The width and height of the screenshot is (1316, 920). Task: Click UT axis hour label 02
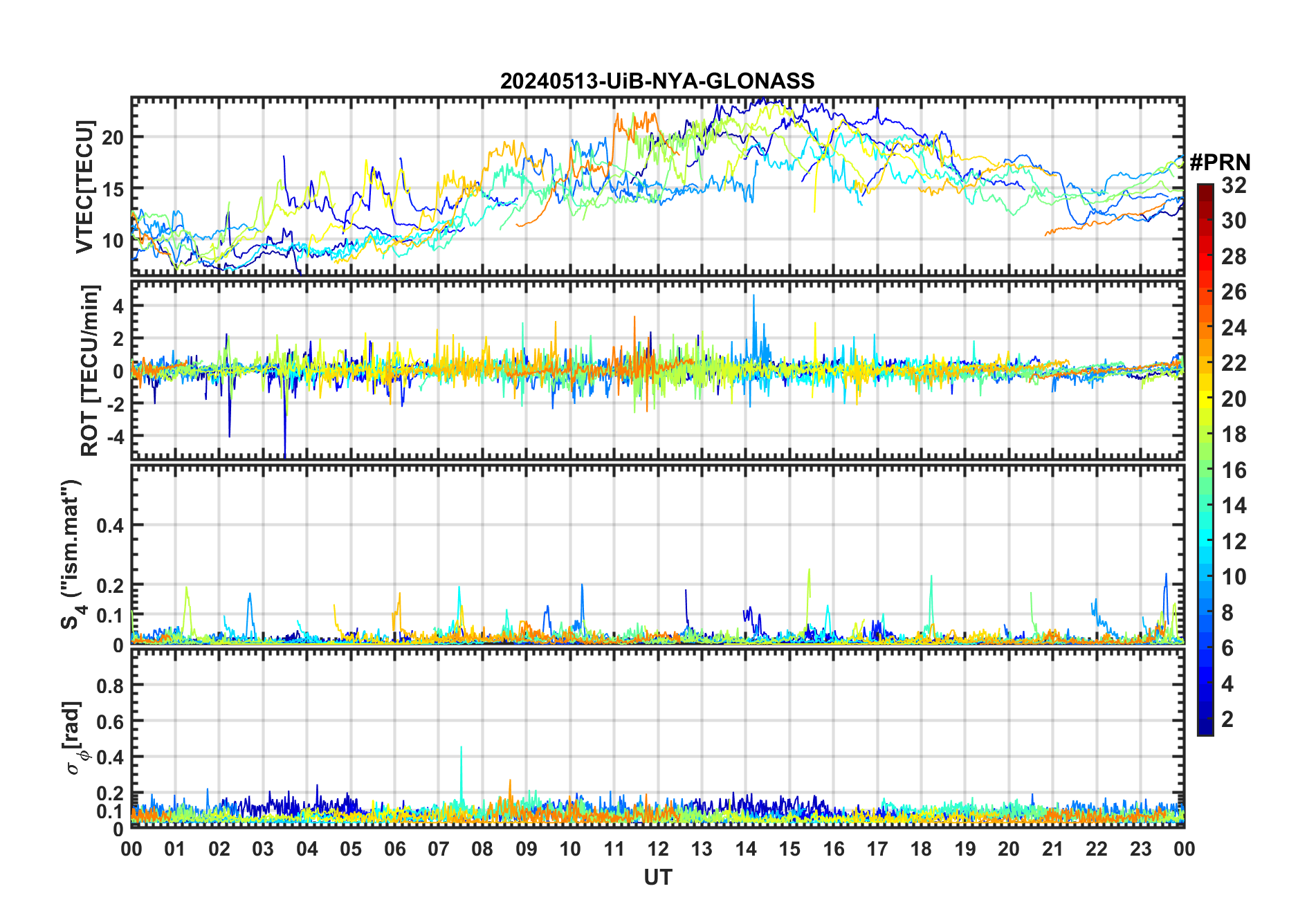pyautogui.click(x=219, y=849)
